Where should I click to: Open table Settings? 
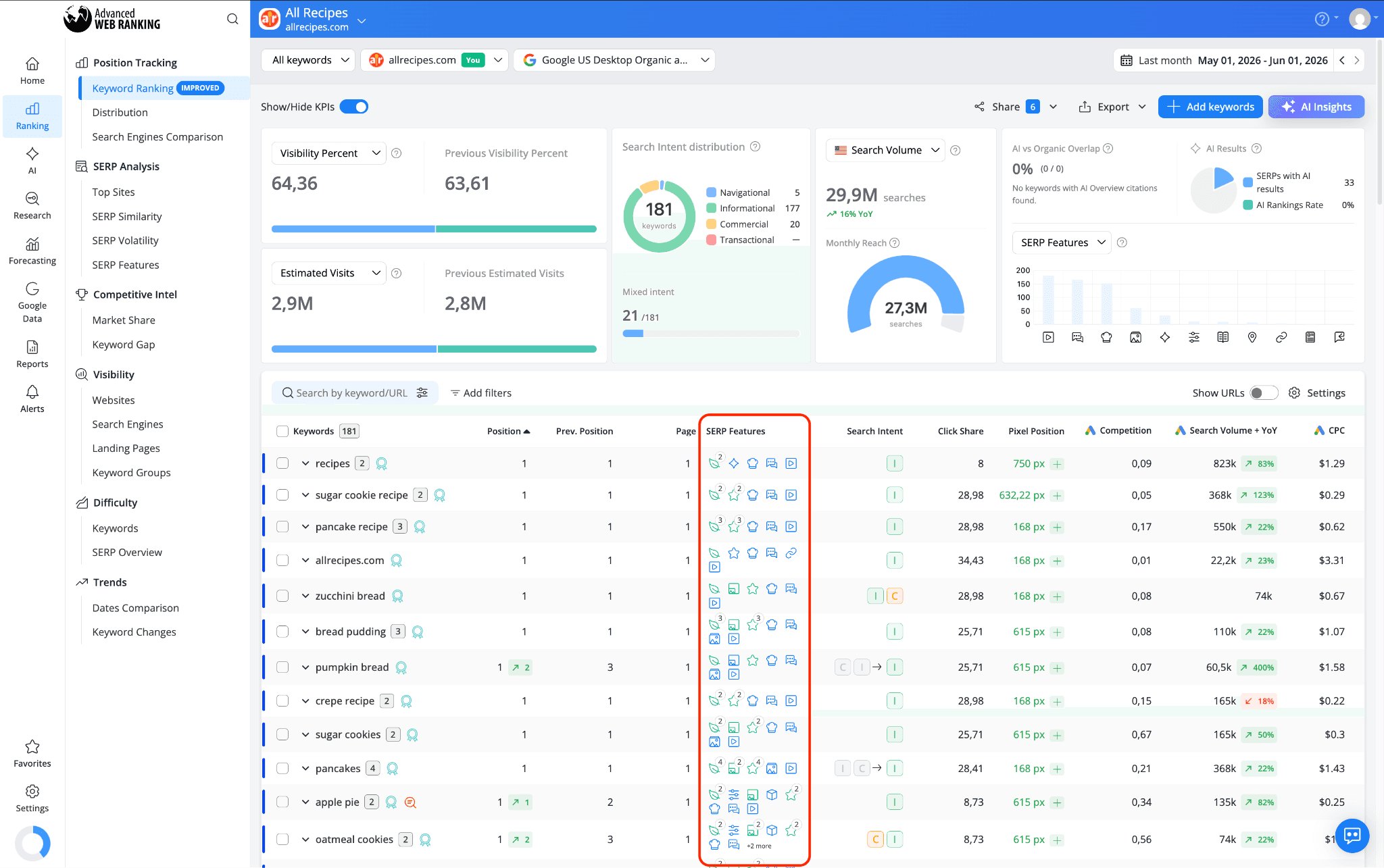pos(1317,392)
